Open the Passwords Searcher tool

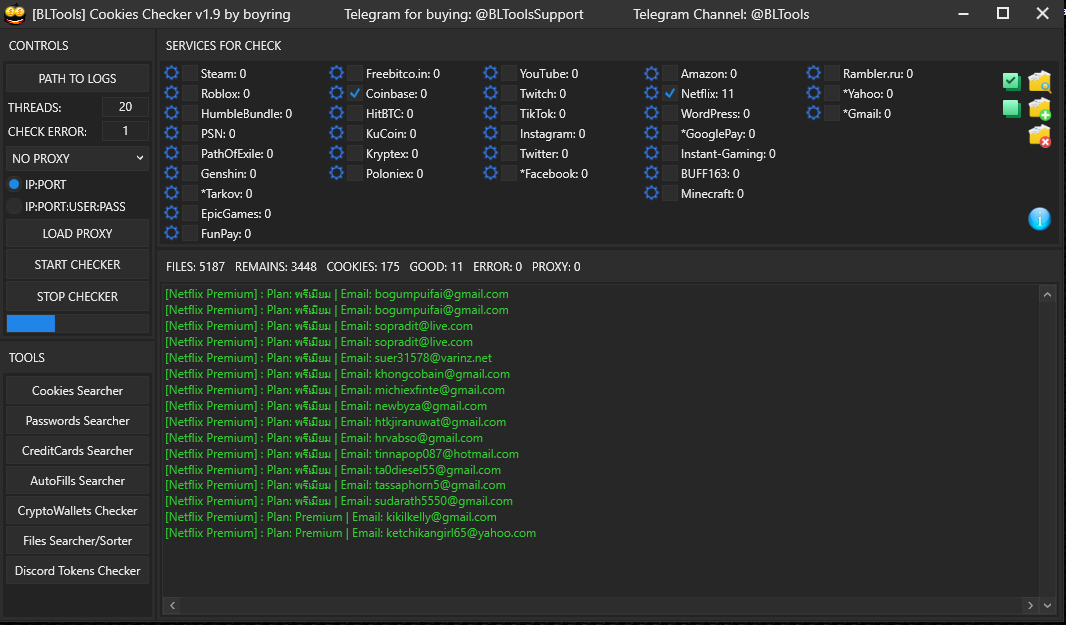pos(78,420)
